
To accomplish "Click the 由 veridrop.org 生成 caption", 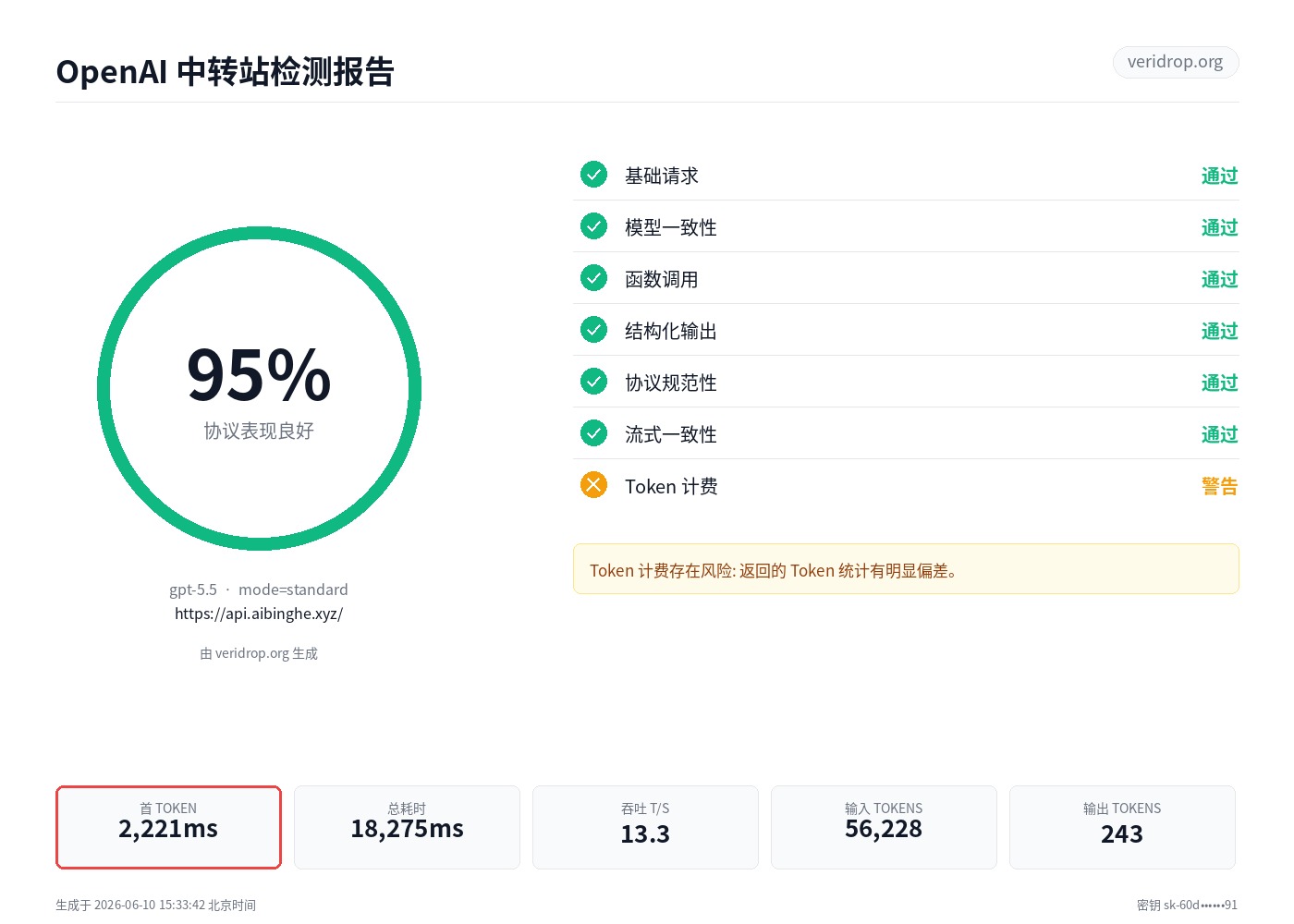I will (x=259, y=653).
